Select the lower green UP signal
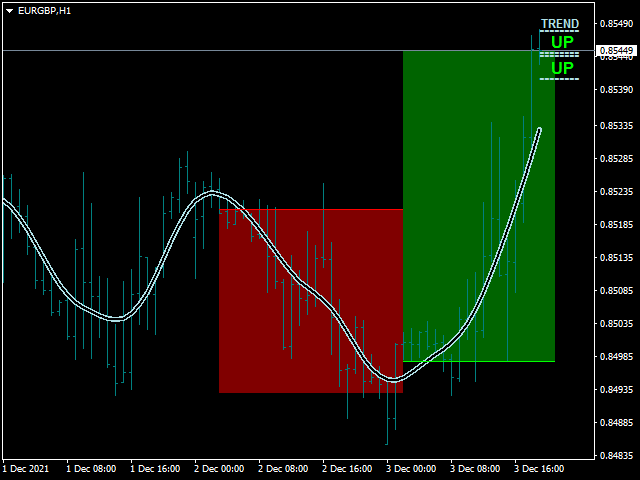640x480 pixels. point(563,68)
